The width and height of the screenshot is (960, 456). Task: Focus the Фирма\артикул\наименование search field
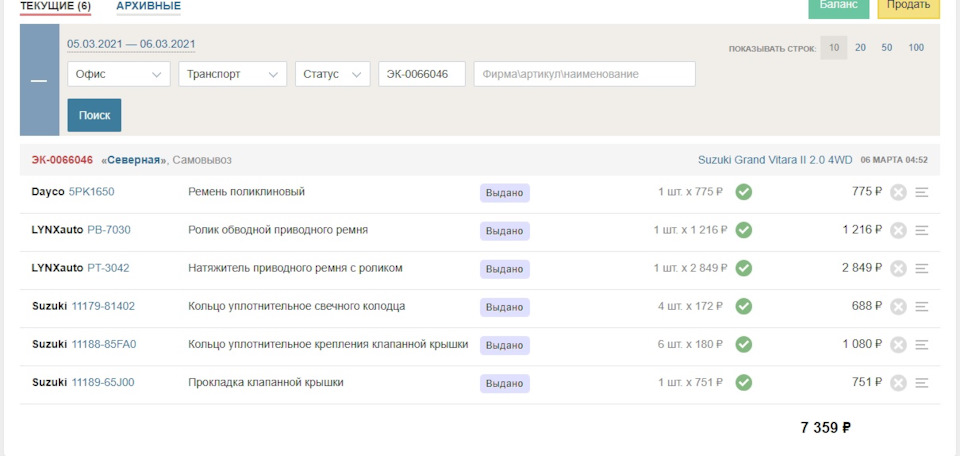584,74
